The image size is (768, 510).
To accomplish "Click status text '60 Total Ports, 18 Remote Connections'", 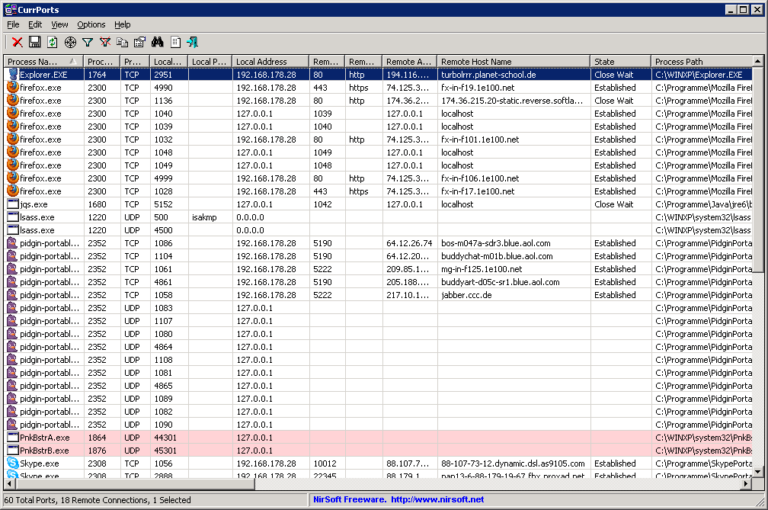I will (76, 500).
